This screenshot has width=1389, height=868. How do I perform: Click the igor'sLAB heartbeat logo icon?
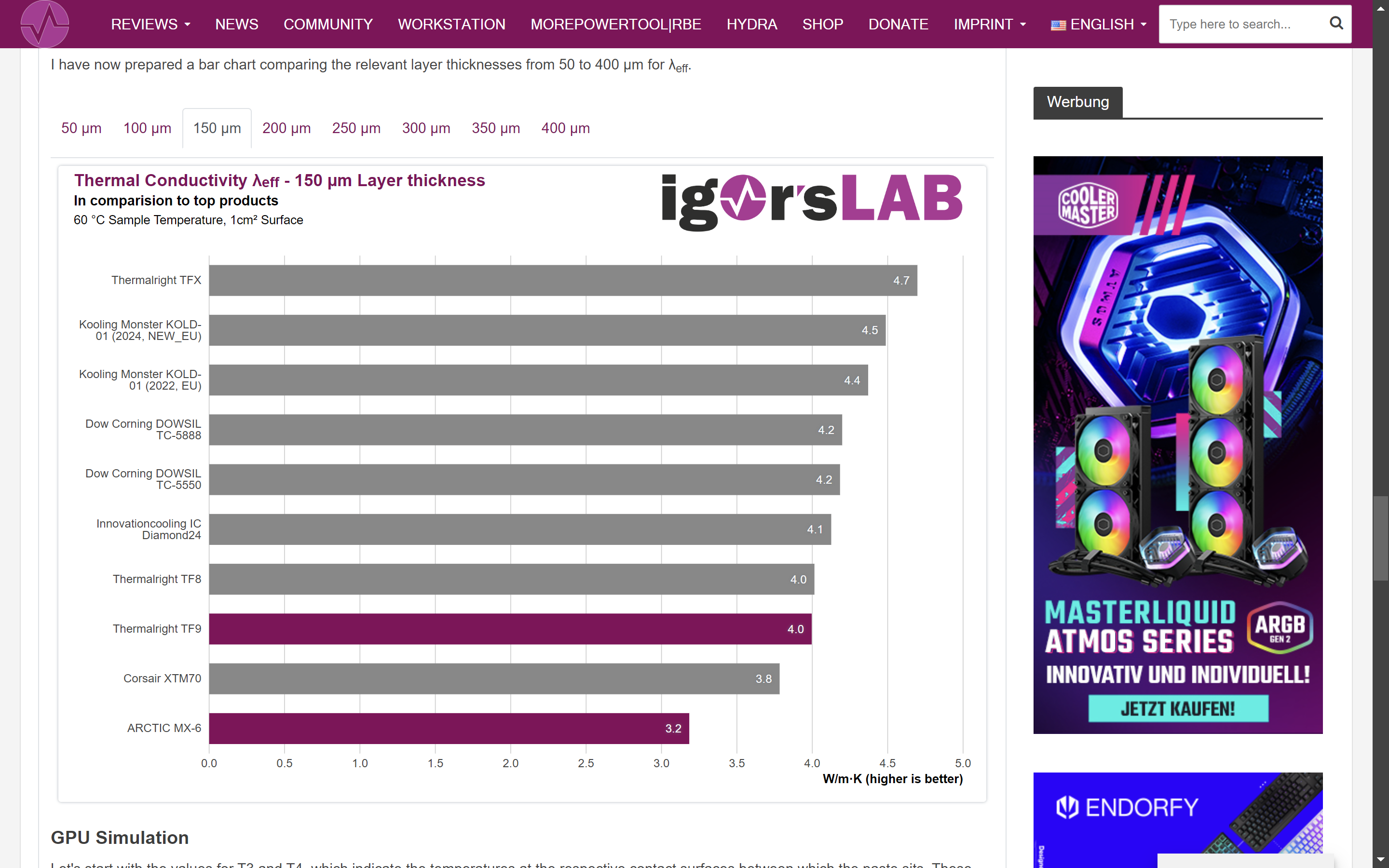45,24
